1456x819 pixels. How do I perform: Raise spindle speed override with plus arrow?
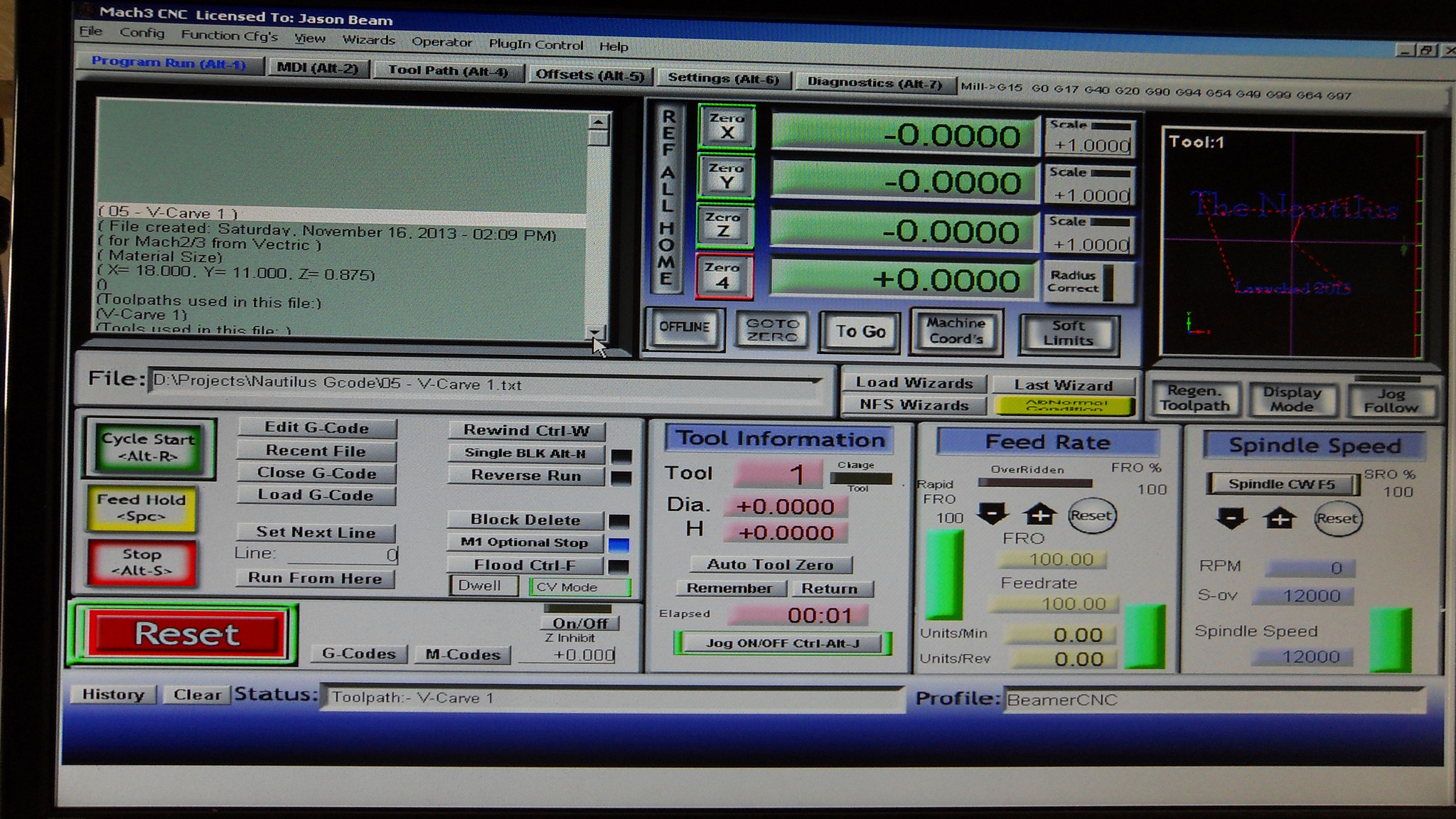tap(1279, 518)
